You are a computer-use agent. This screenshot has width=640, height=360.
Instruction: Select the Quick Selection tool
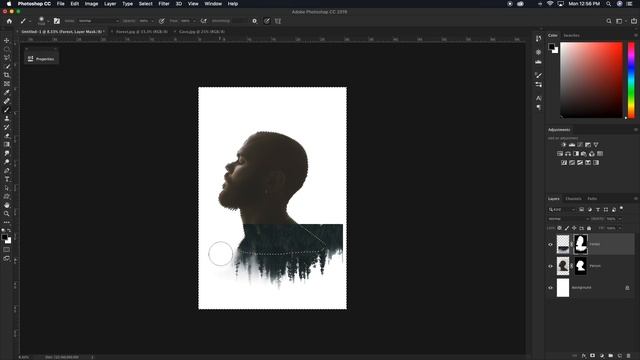(x=7, y=66)
